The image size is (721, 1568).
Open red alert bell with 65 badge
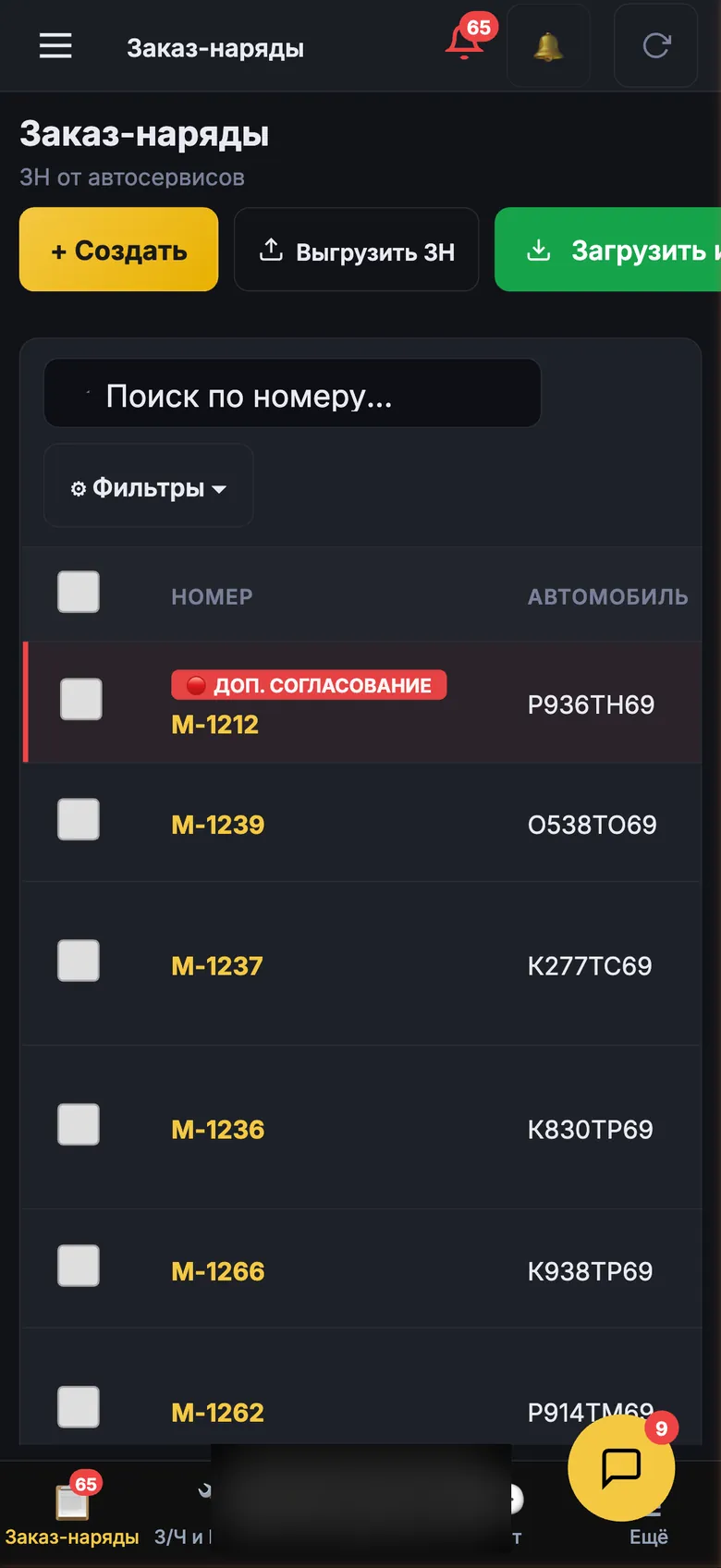click(x=466, y=42)
